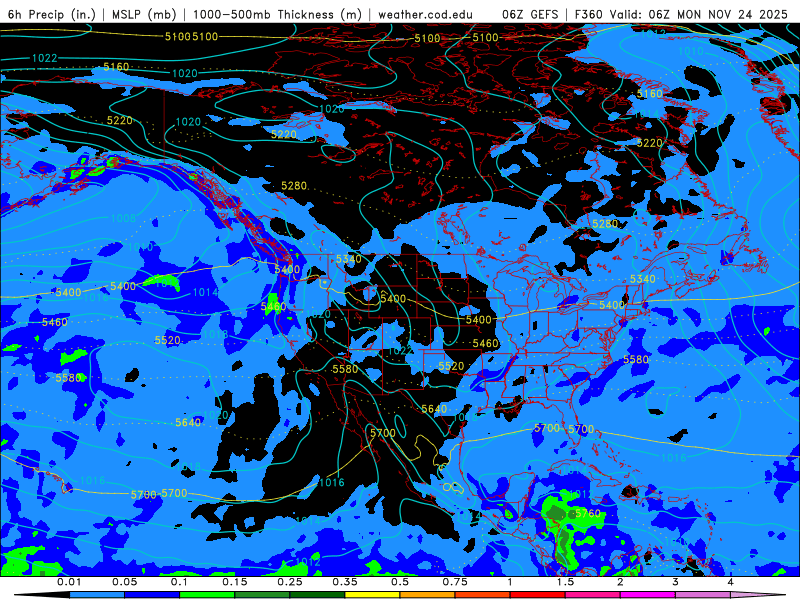Screen dimensions: 800x600
Task: Click the dark blue 0.05–0.1 legend swatch
Action: 152,595
